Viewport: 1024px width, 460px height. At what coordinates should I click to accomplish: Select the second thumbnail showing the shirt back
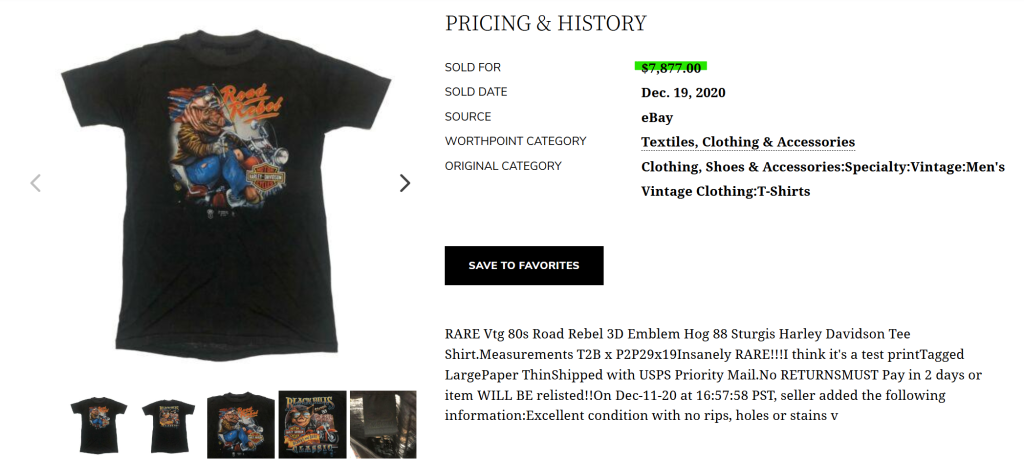168,425
